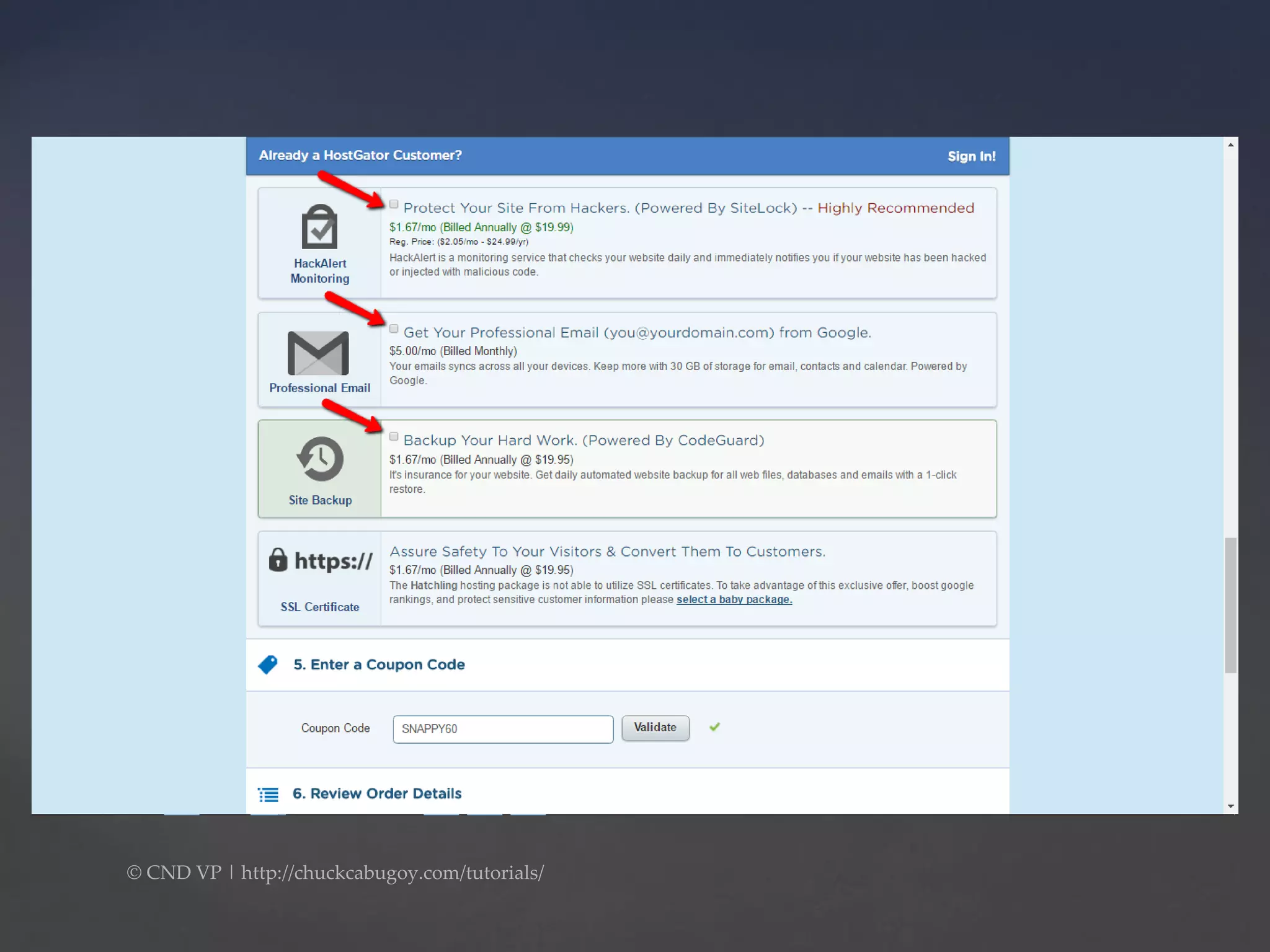The image size is (1270, 952).
Task: Click the Review Order list icon
Action: (x=268, y=795)
